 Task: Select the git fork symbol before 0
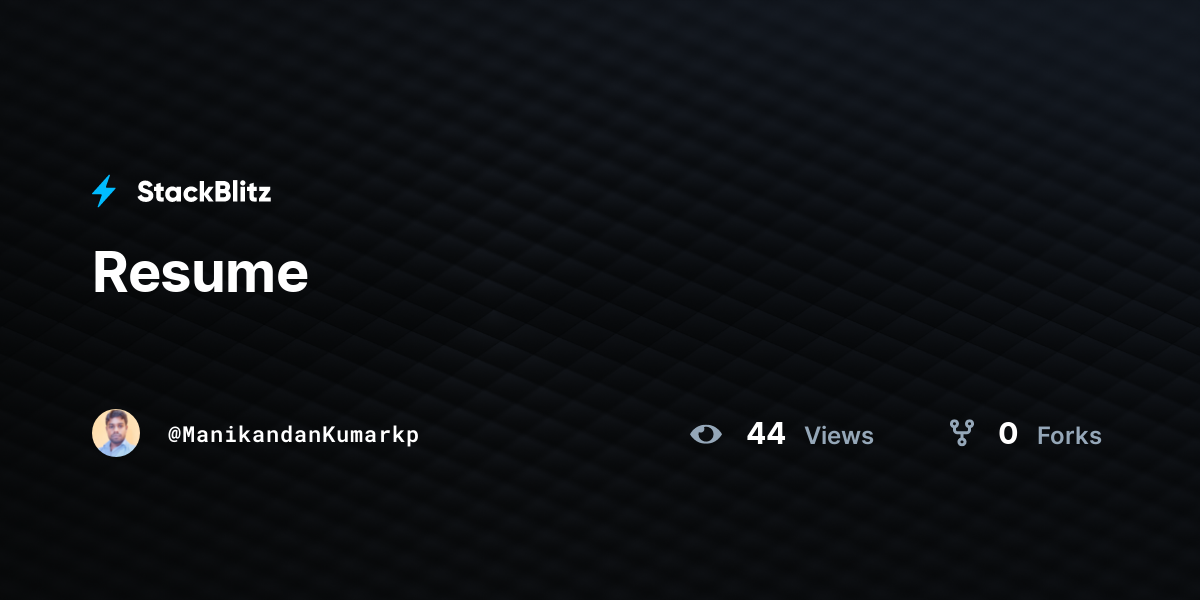962,433
